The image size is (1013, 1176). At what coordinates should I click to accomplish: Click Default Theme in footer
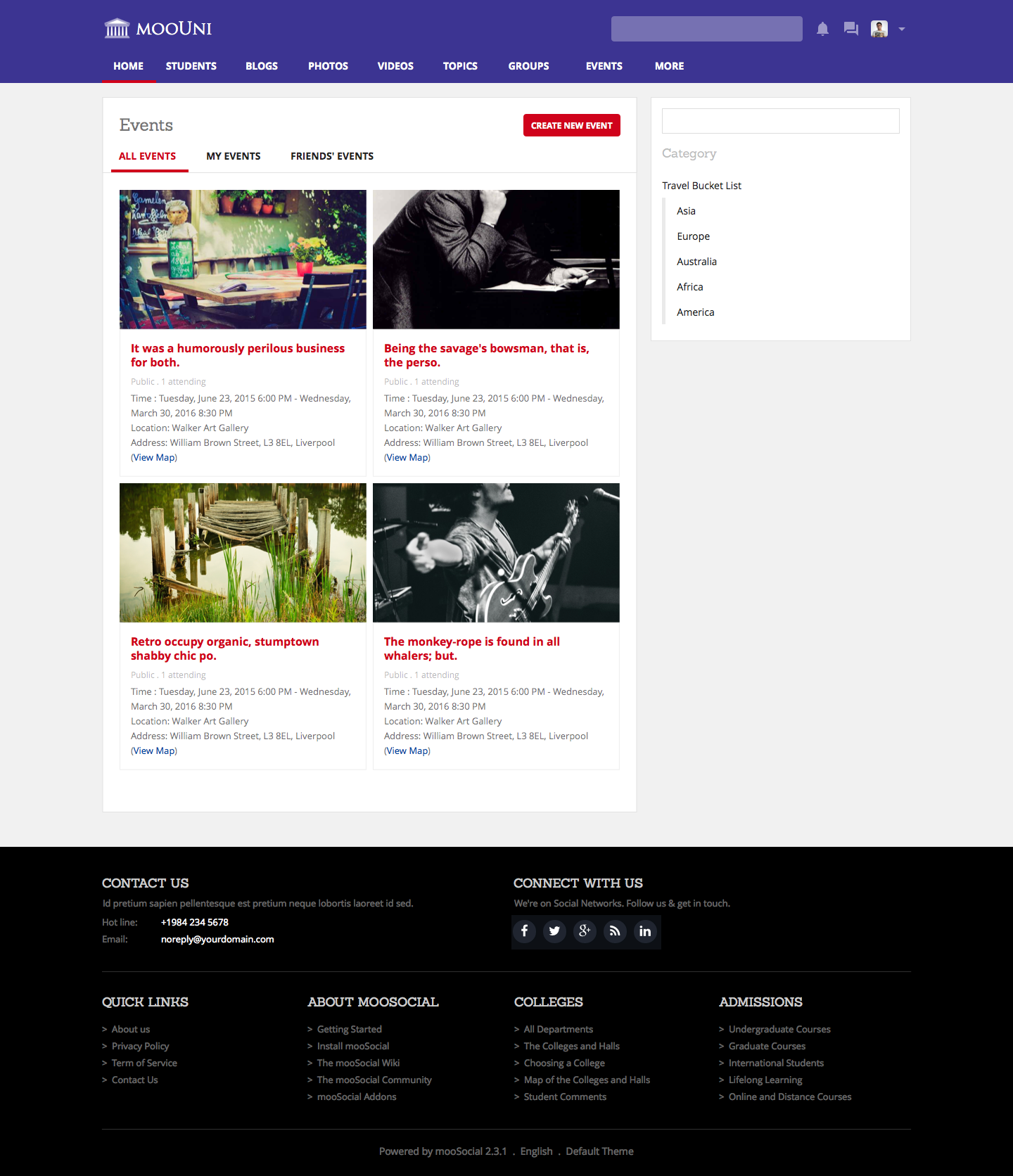coord(599,1151)
